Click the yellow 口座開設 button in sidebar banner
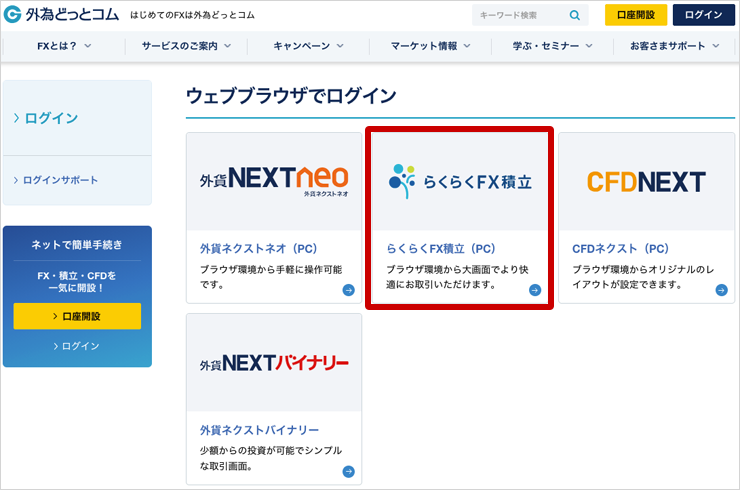 77,316
